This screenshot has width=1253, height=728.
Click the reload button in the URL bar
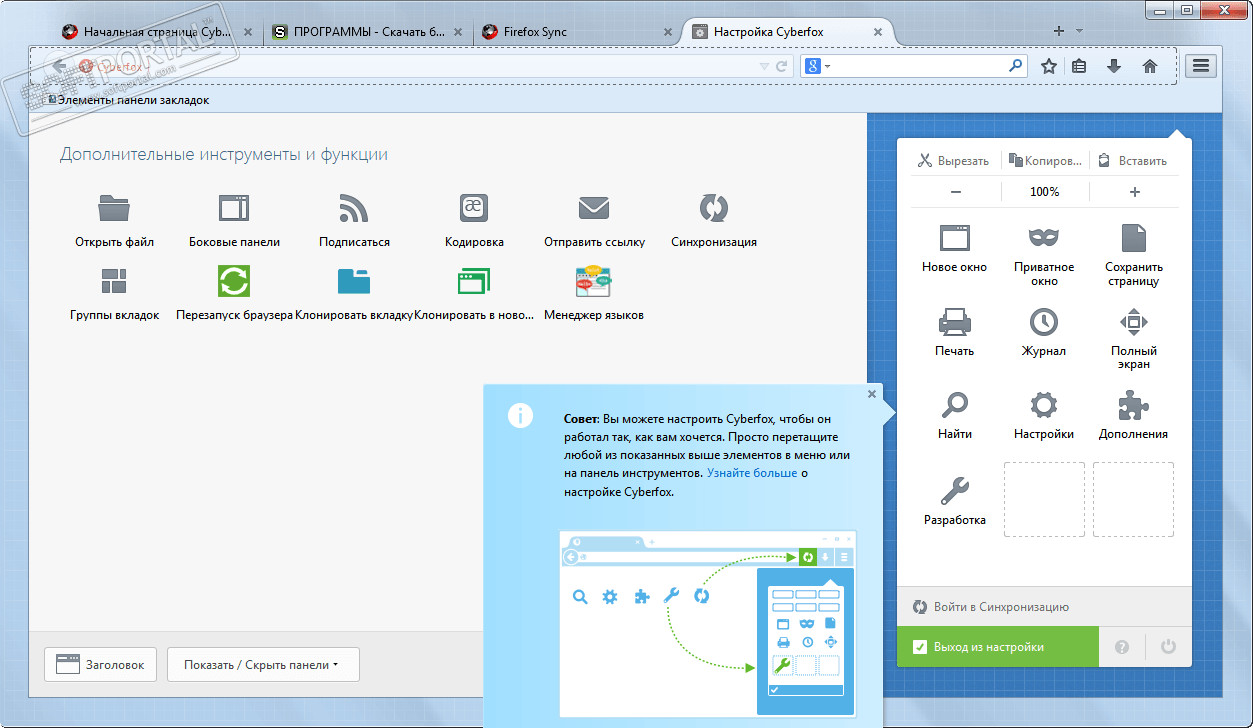(x=782, y=67)
